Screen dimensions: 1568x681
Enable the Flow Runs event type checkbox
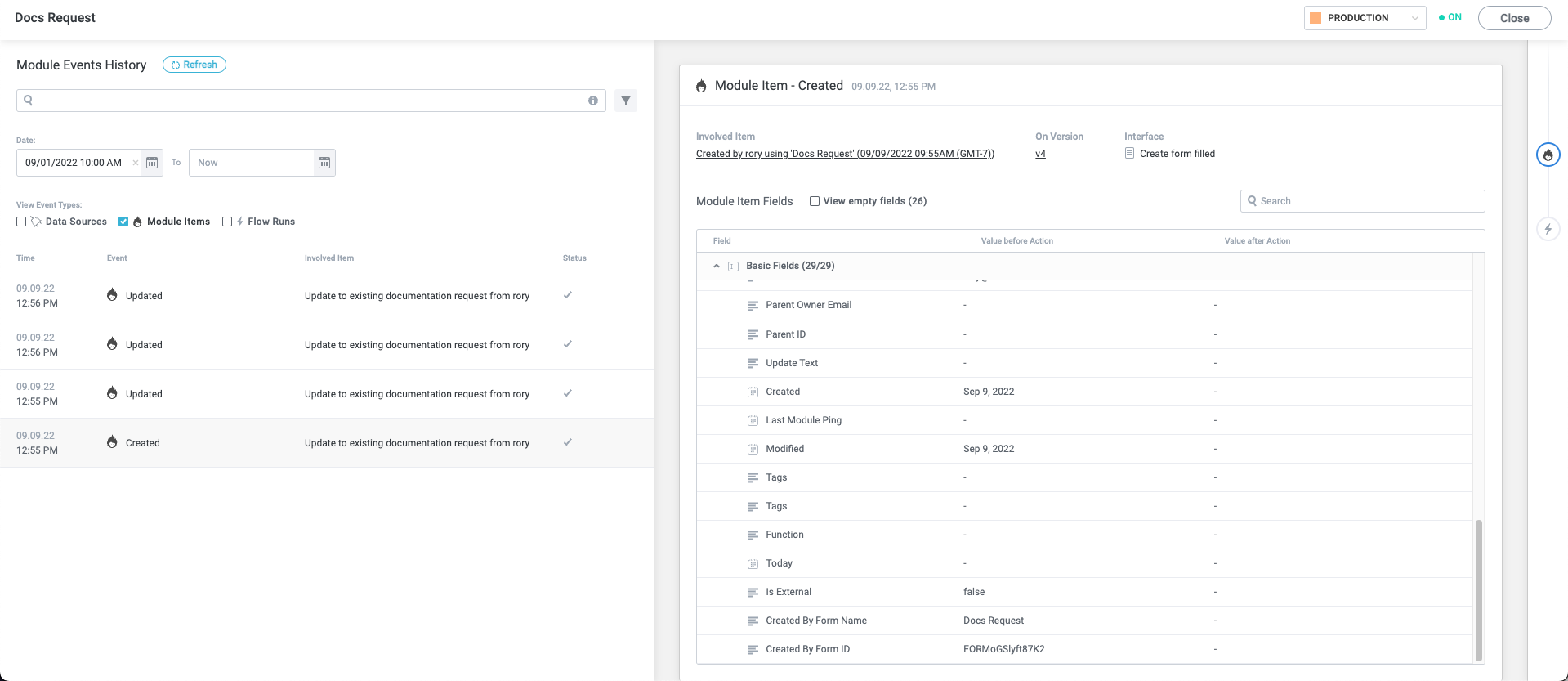point(227,222)
